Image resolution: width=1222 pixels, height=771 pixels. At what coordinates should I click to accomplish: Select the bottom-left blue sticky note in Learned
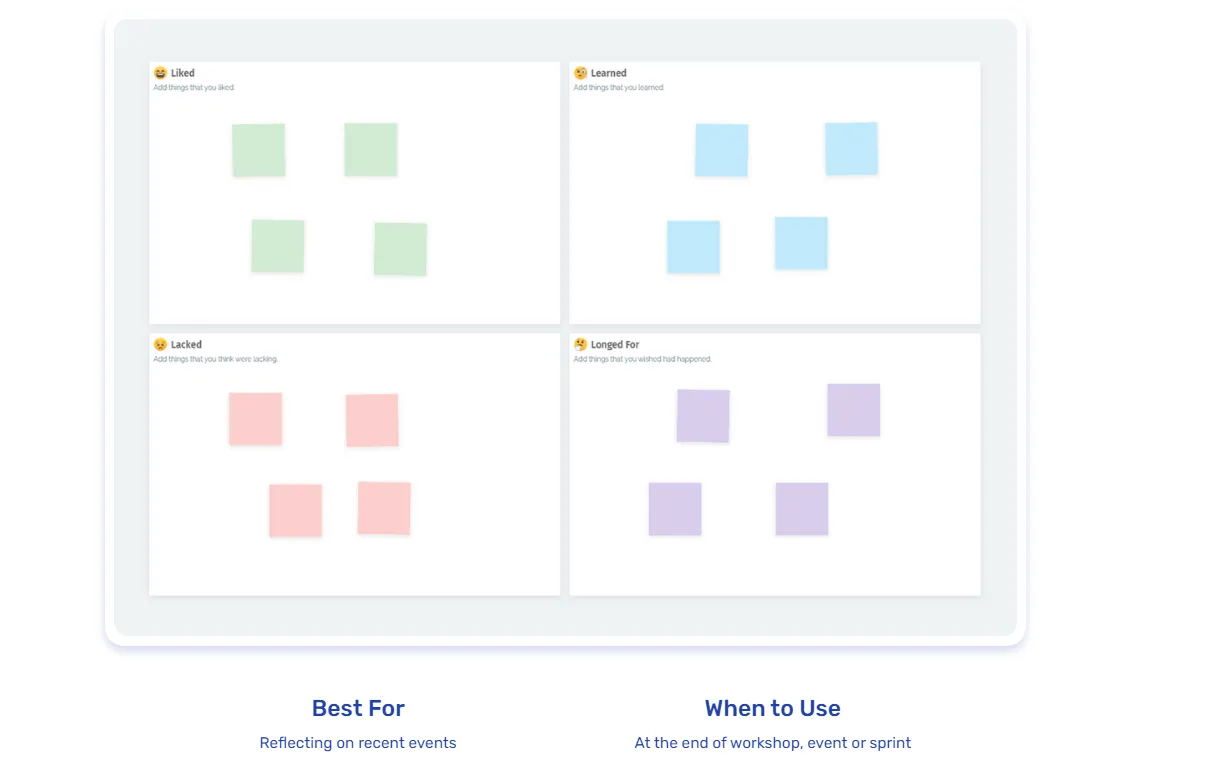[x=693, y=247]
